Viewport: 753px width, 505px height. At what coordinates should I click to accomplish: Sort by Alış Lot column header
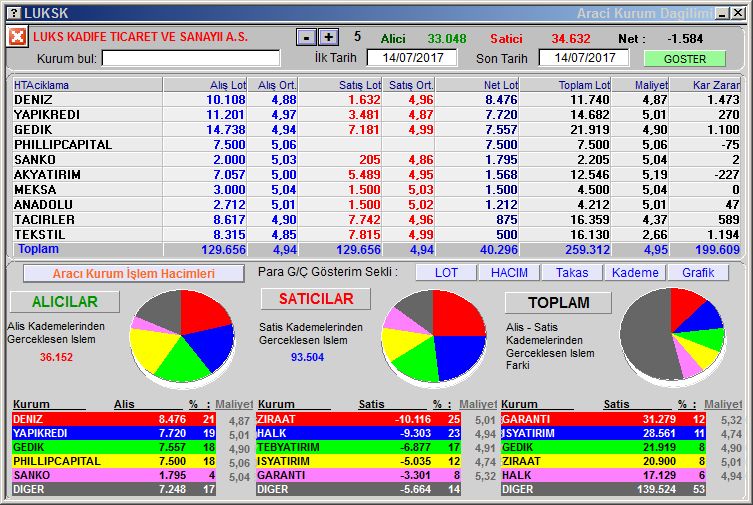click(205, 85)
